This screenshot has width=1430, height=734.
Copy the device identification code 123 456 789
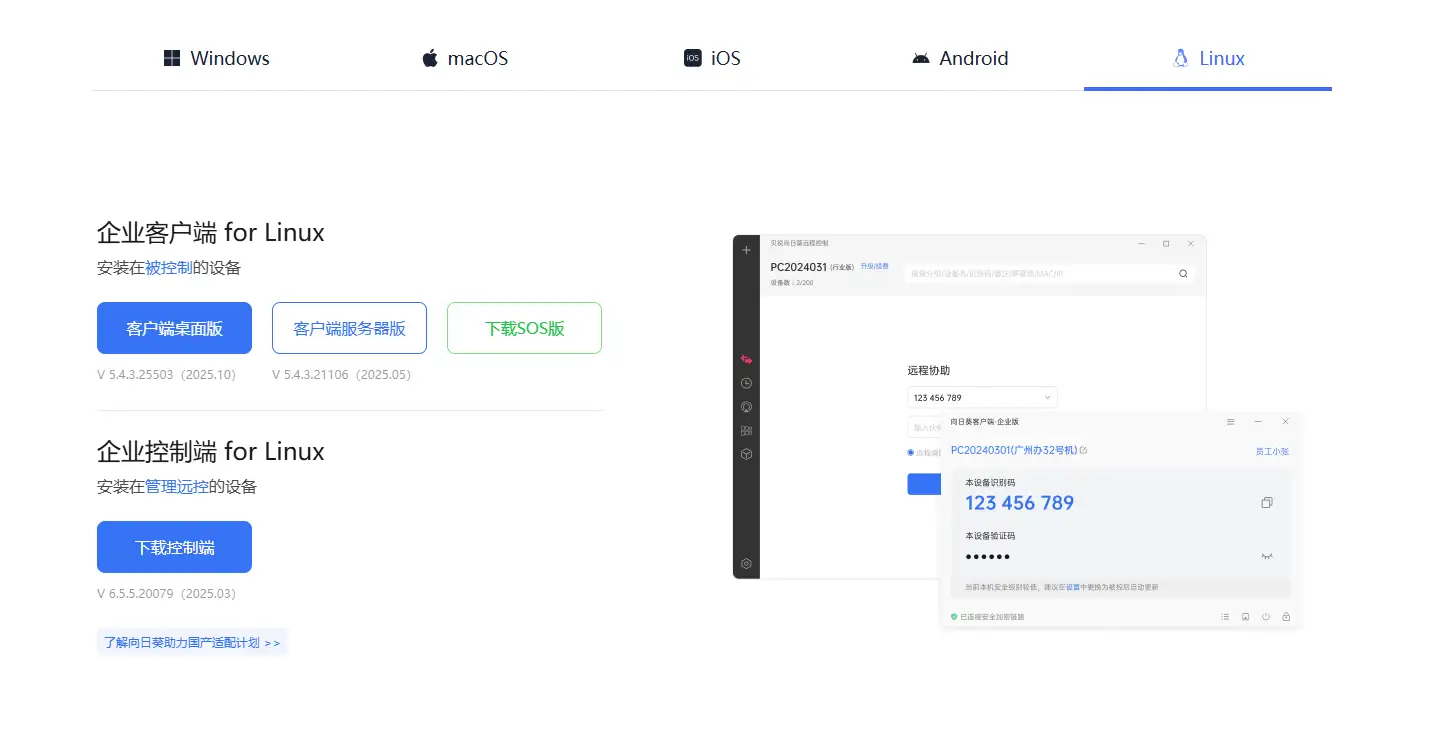click(1267, 503)
